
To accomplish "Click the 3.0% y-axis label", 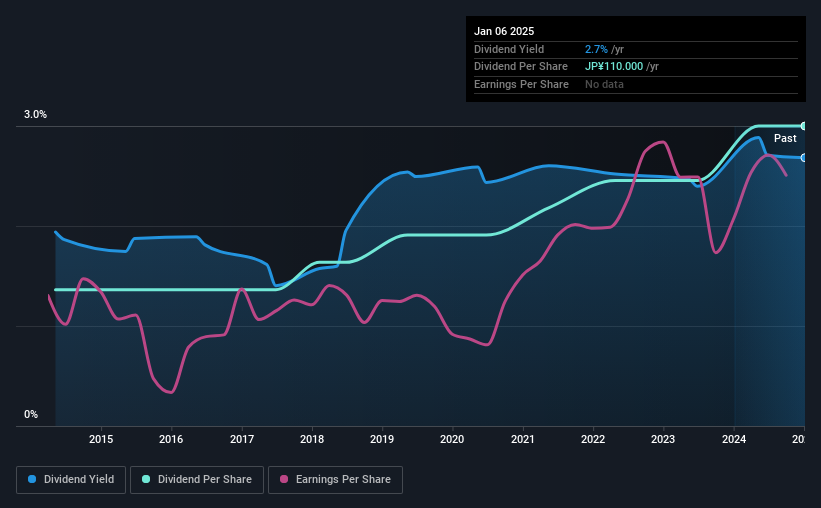I will tap(35, 114).
